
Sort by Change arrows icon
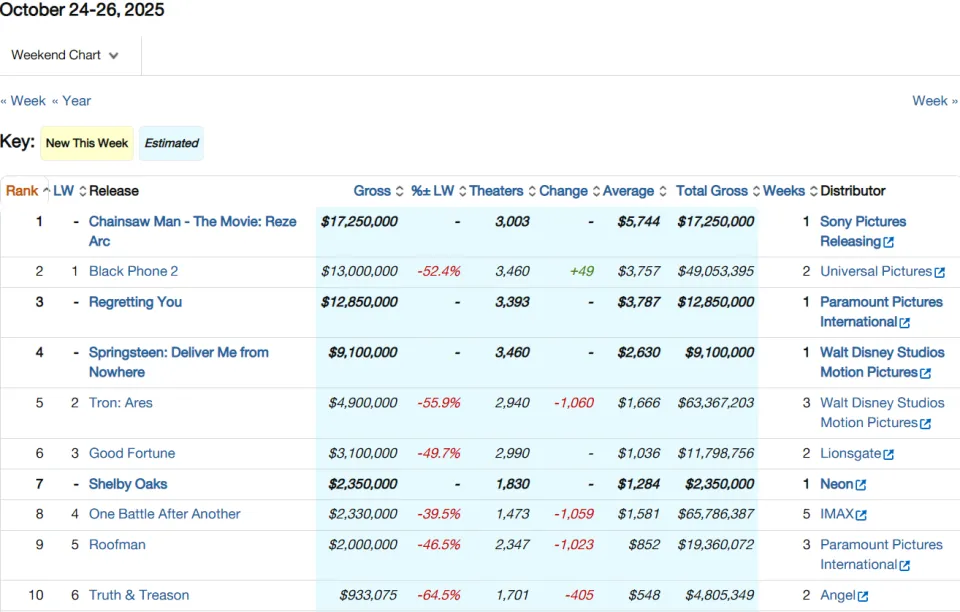click(x=596, y=191)
